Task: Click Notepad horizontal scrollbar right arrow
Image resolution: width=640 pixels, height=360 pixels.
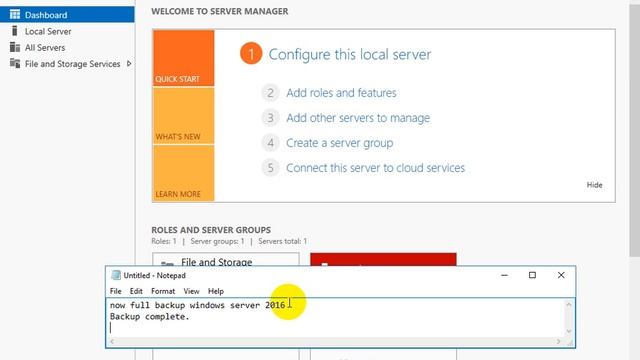Action: click(559, 342)
